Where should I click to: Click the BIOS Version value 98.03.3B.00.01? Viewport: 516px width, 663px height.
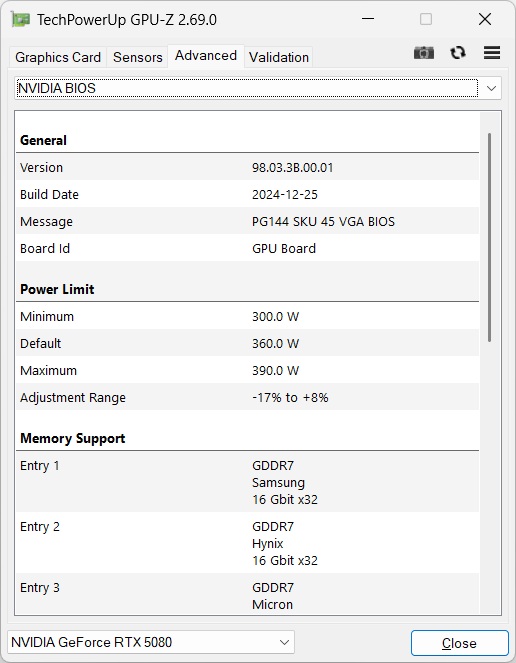293,168
